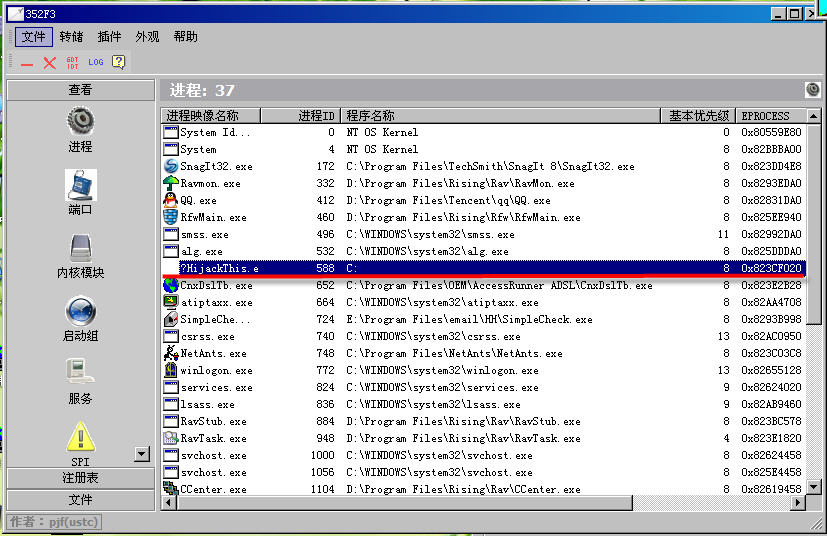This screenshot has height=536, width=827.
Task: Open the LOG toolbar button
Action: coord(95,62)
